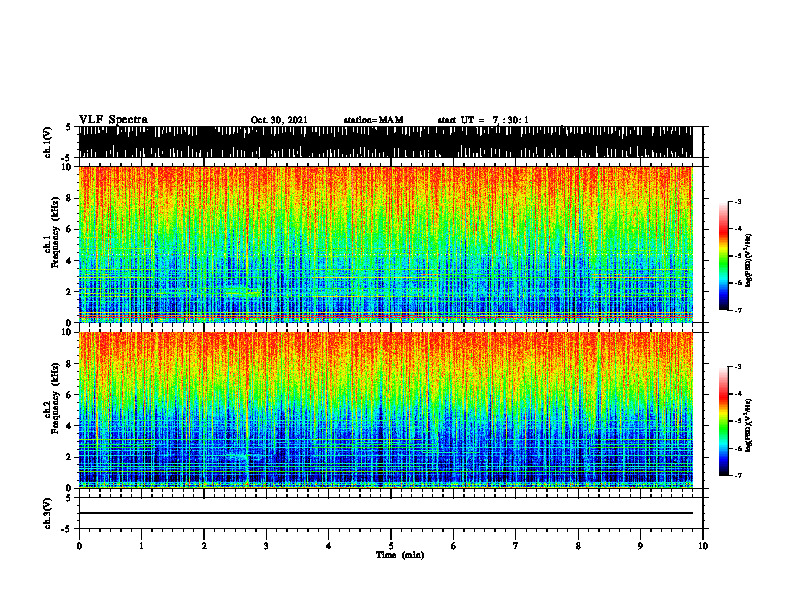Click inside the ch.1 spectrogram panel

[385, 244]
